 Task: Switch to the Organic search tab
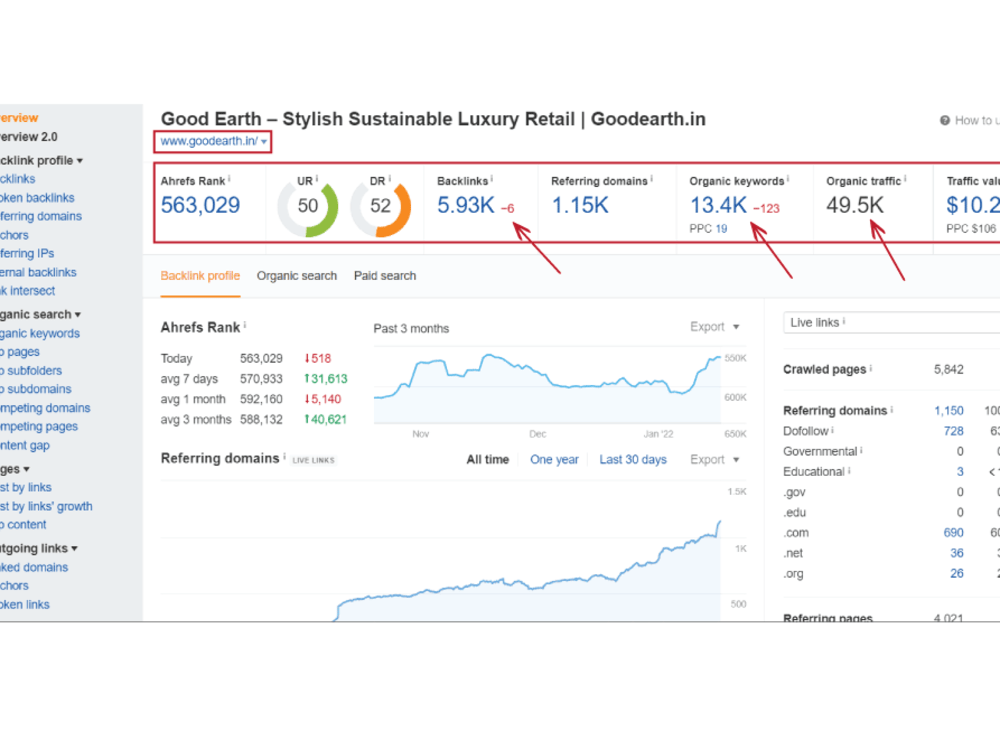297,276
